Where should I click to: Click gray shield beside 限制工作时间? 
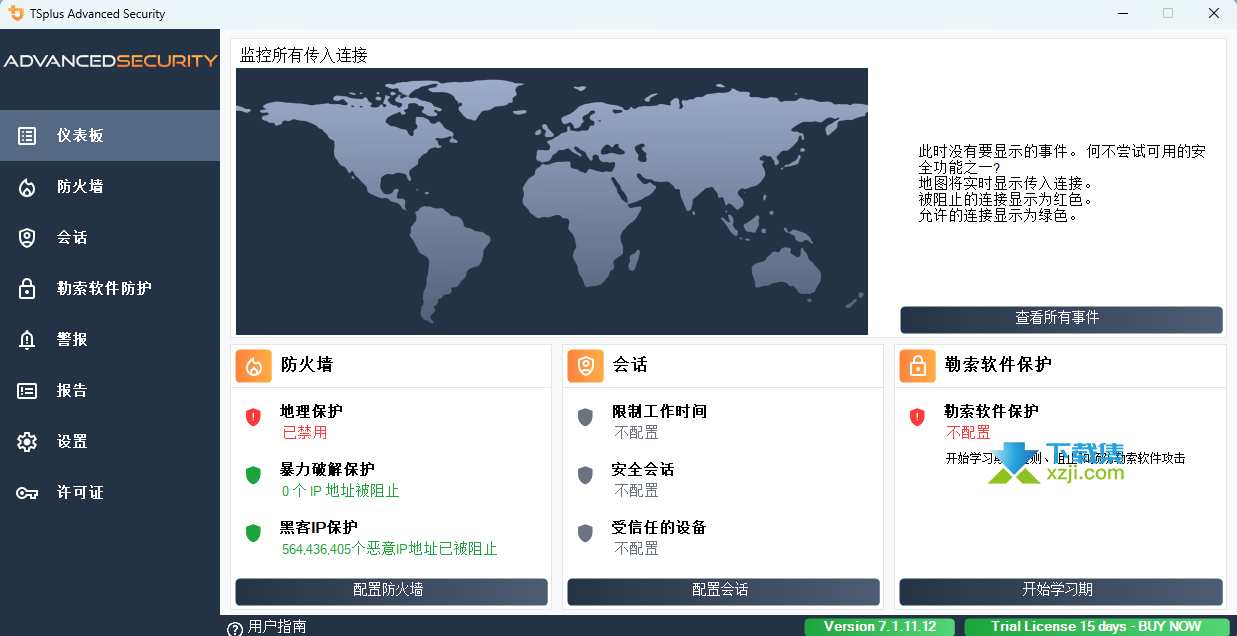tap(585, 417)
